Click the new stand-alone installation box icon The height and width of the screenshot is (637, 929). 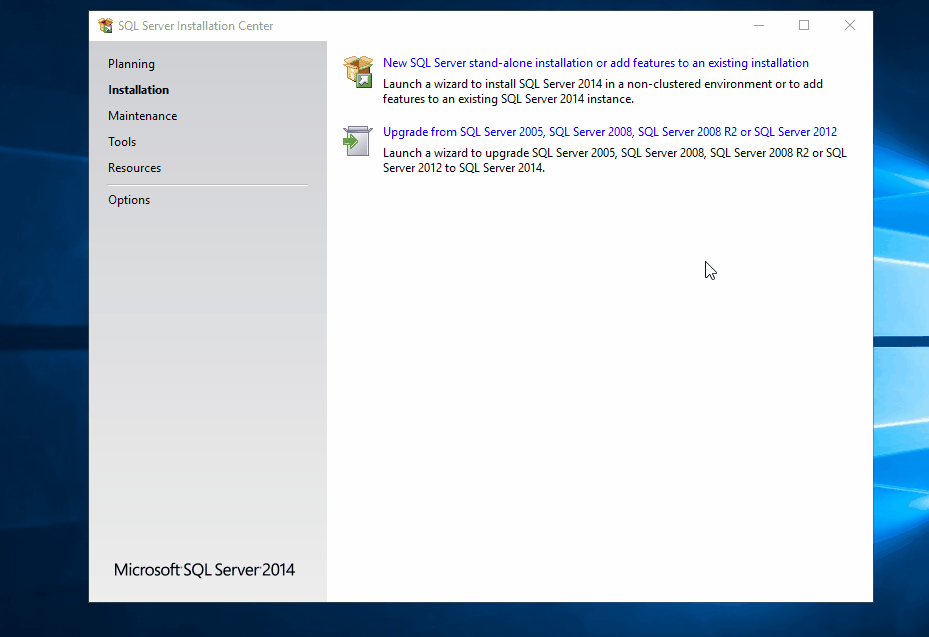point(357,71)
